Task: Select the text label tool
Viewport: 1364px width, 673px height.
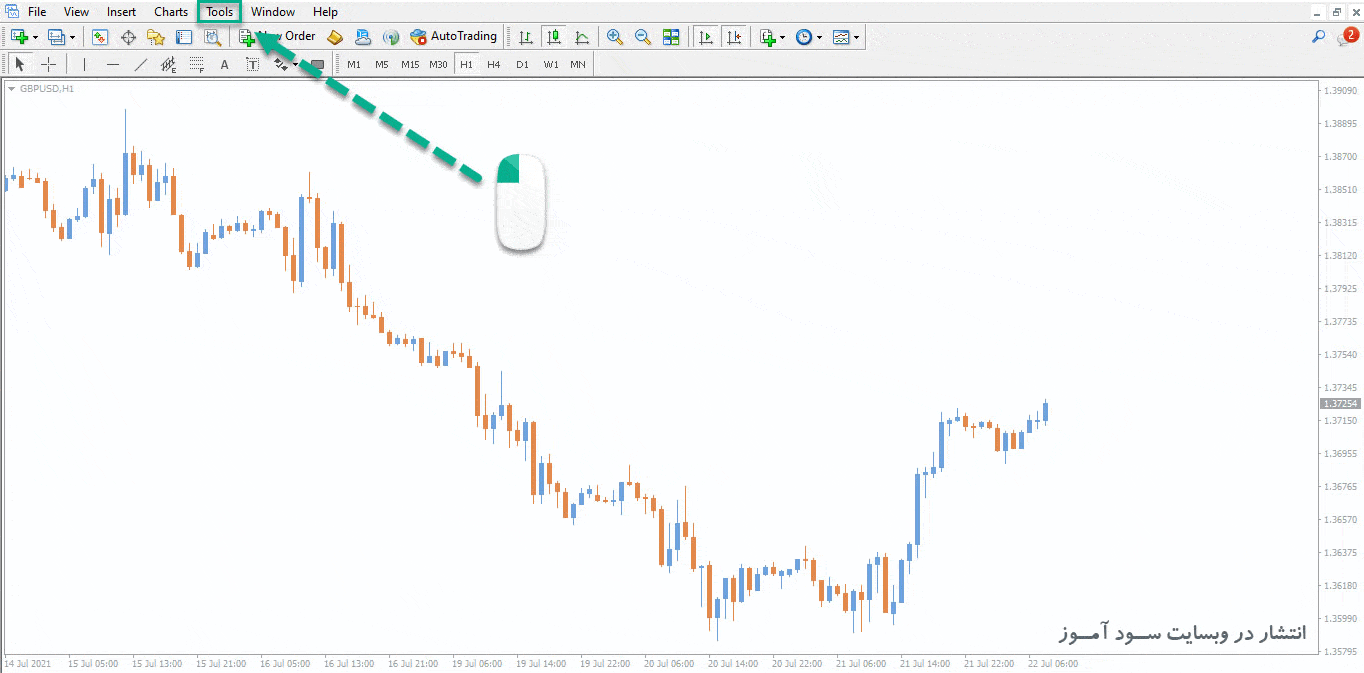Action: point(253,65)
